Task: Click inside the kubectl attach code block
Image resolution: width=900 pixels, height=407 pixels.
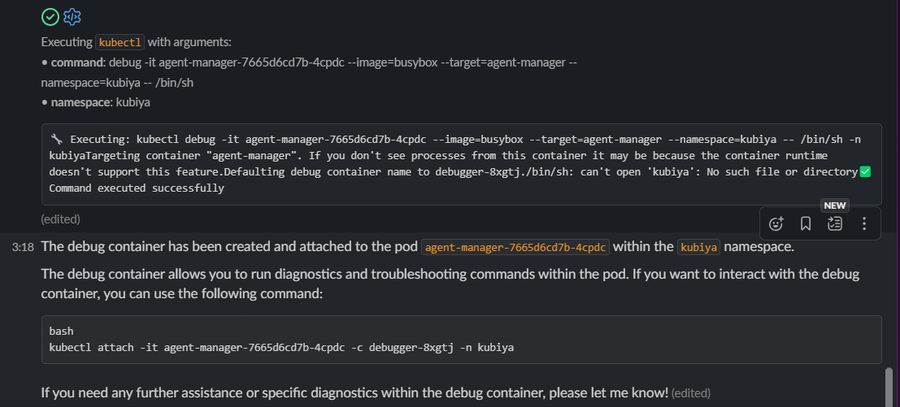Action: tap(460, 338)
